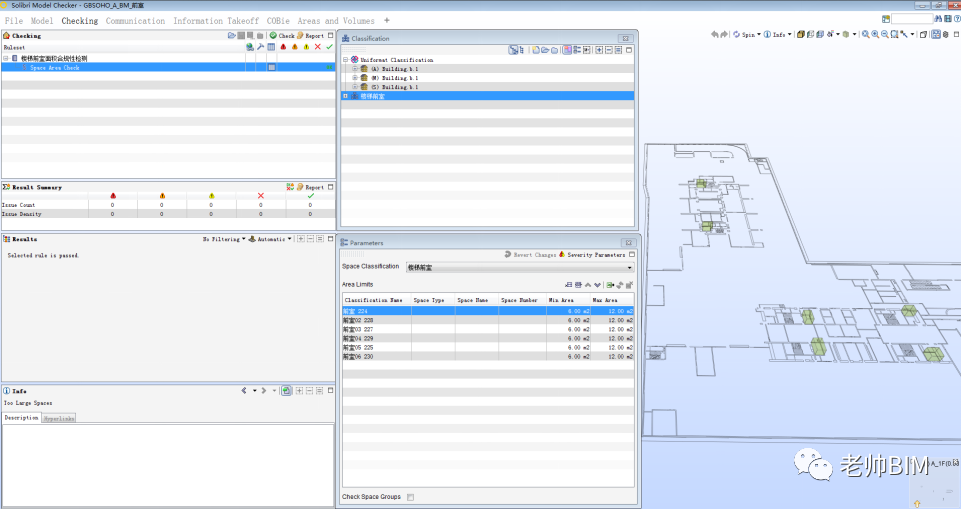961x509 pixels.
Task: Switch to the Model tab
Action: 42,21
